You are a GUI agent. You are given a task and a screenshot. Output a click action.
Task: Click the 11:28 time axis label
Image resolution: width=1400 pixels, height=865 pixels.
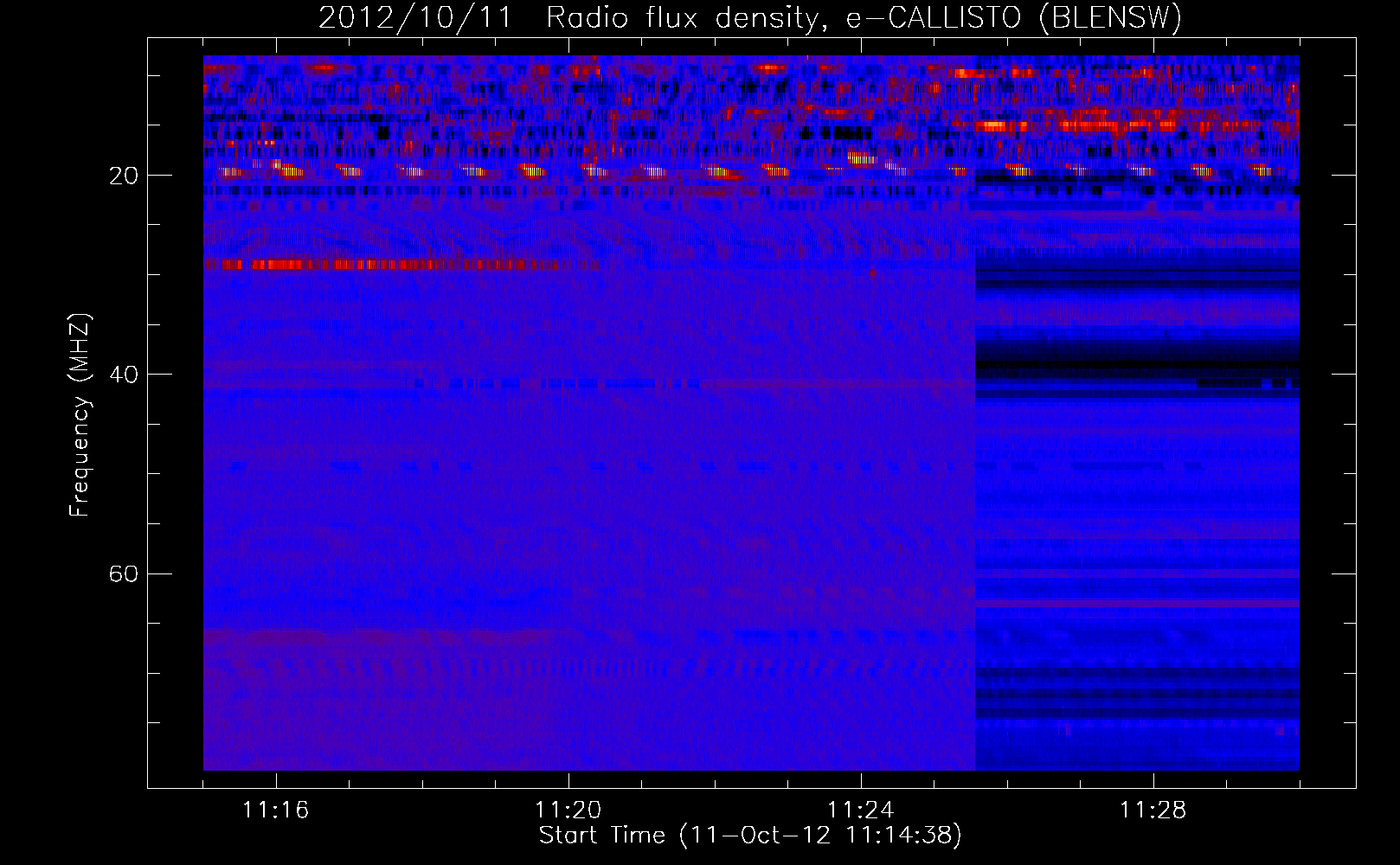pyautogui.click(x=1153, y=811)
